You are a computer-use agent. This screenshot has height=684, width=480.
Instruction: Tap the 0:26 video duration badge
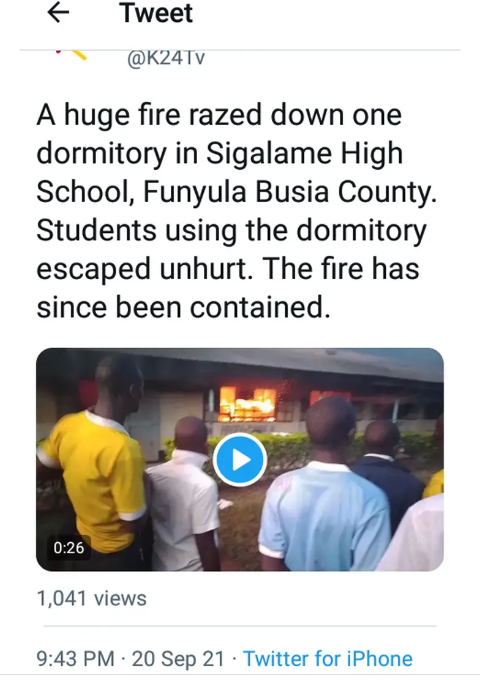coord(69,547)
